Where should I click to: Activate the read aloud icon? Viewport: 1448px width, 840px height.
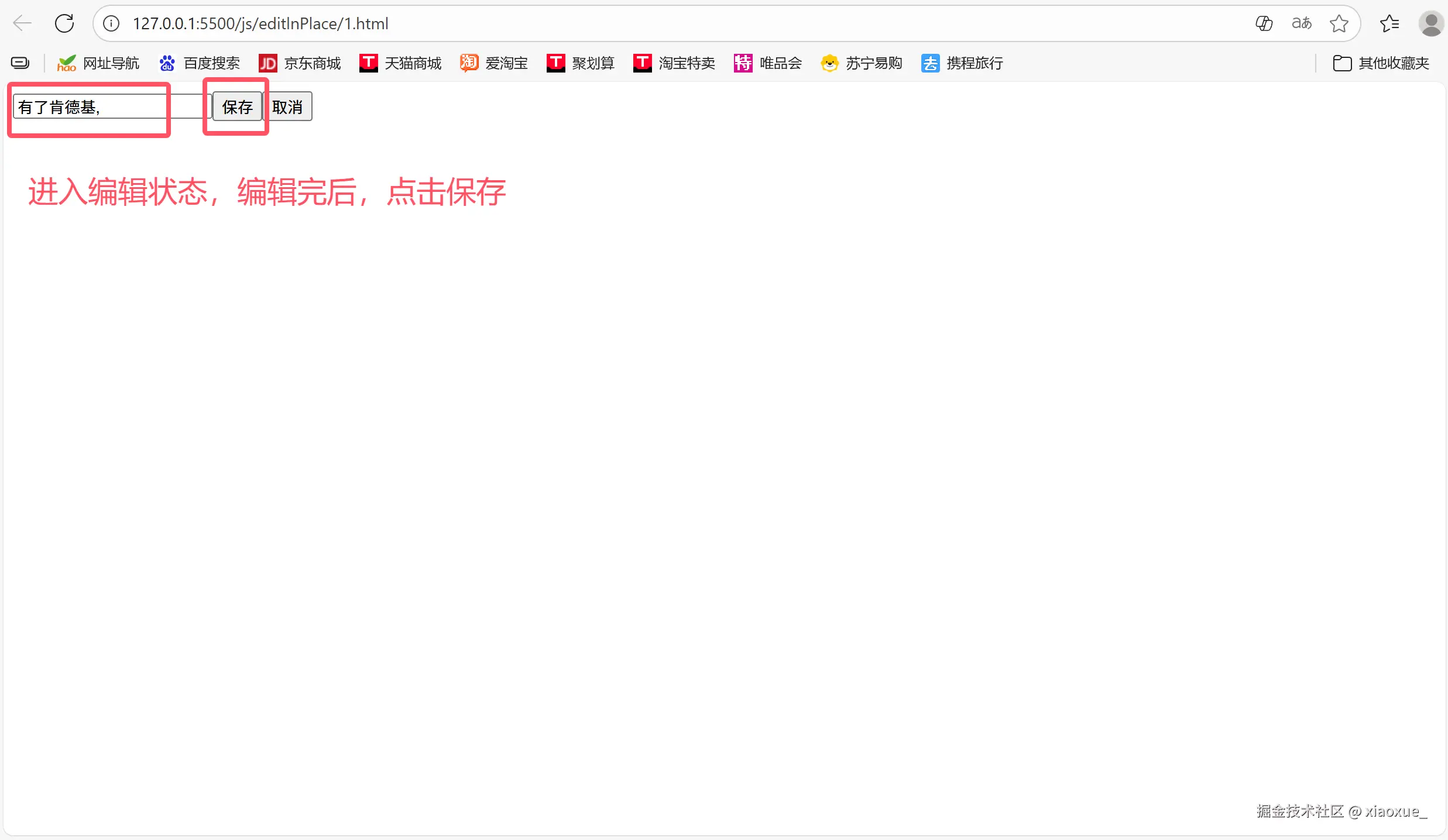coord(1301,23)
